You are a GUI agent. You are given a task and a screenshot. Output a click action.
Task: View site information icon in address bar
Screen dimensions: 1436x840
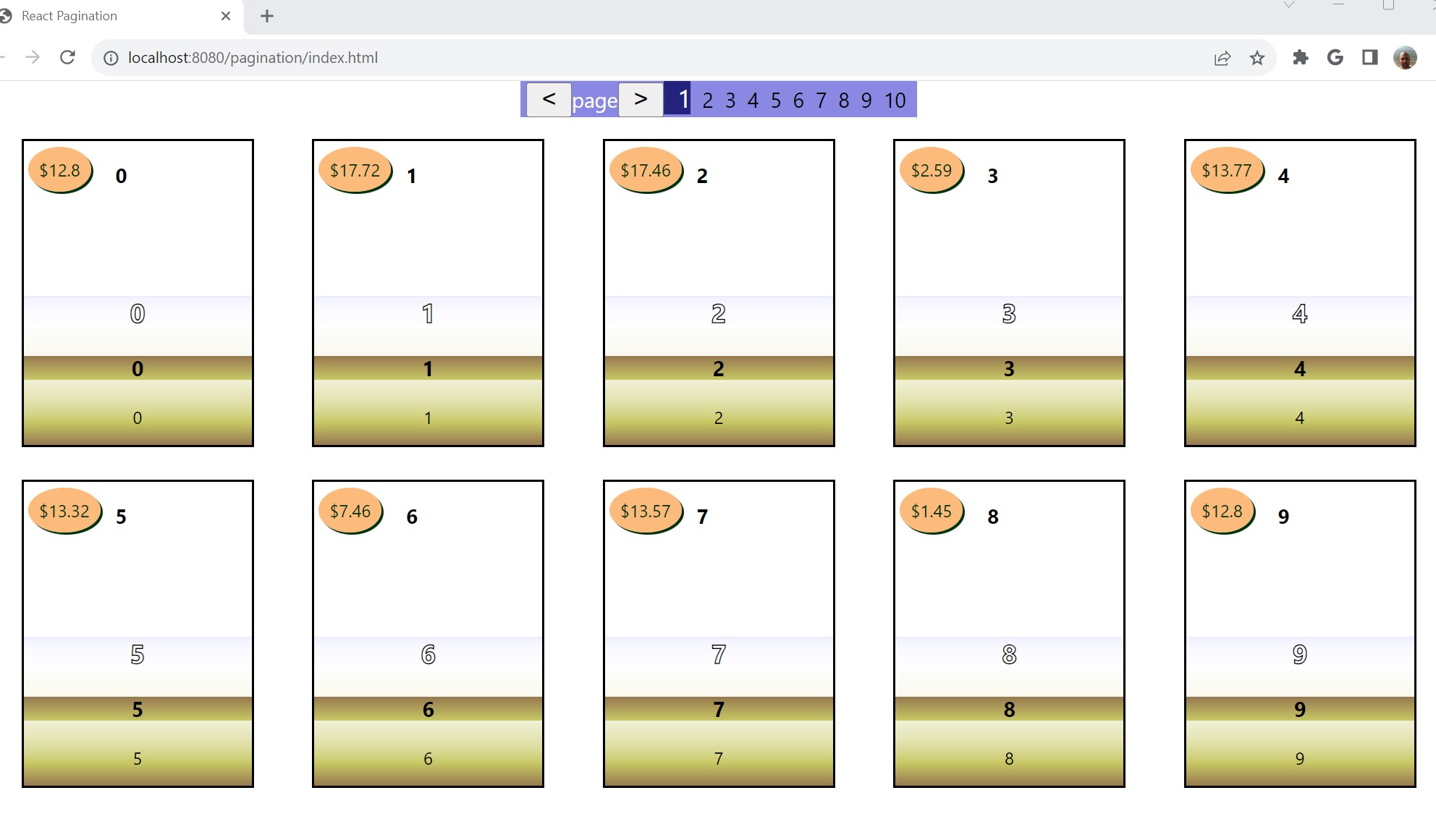click(111, 58)
